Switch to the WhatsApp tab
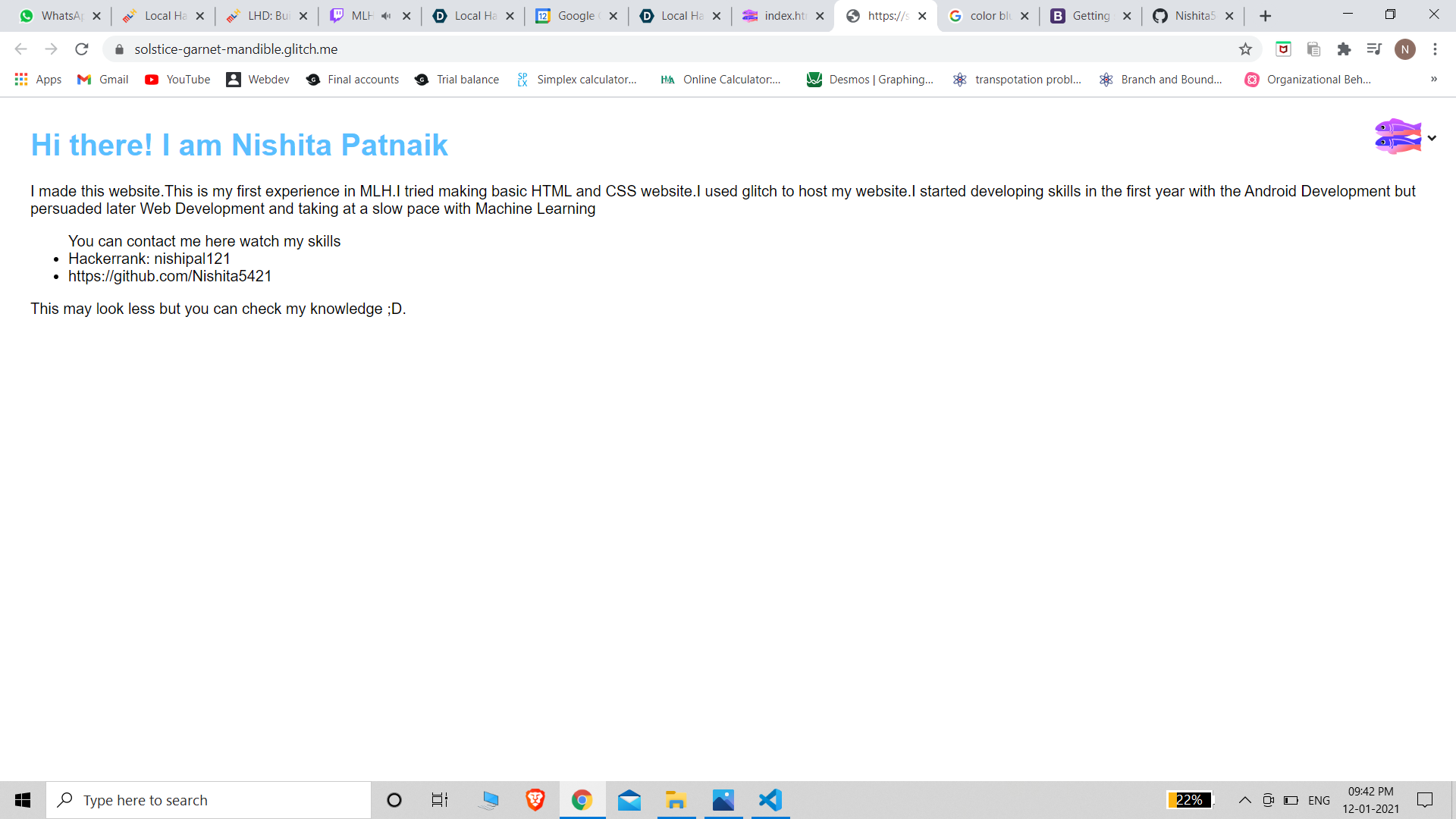The width and height of the screenshot is (1456, 819). click(57, 16)
